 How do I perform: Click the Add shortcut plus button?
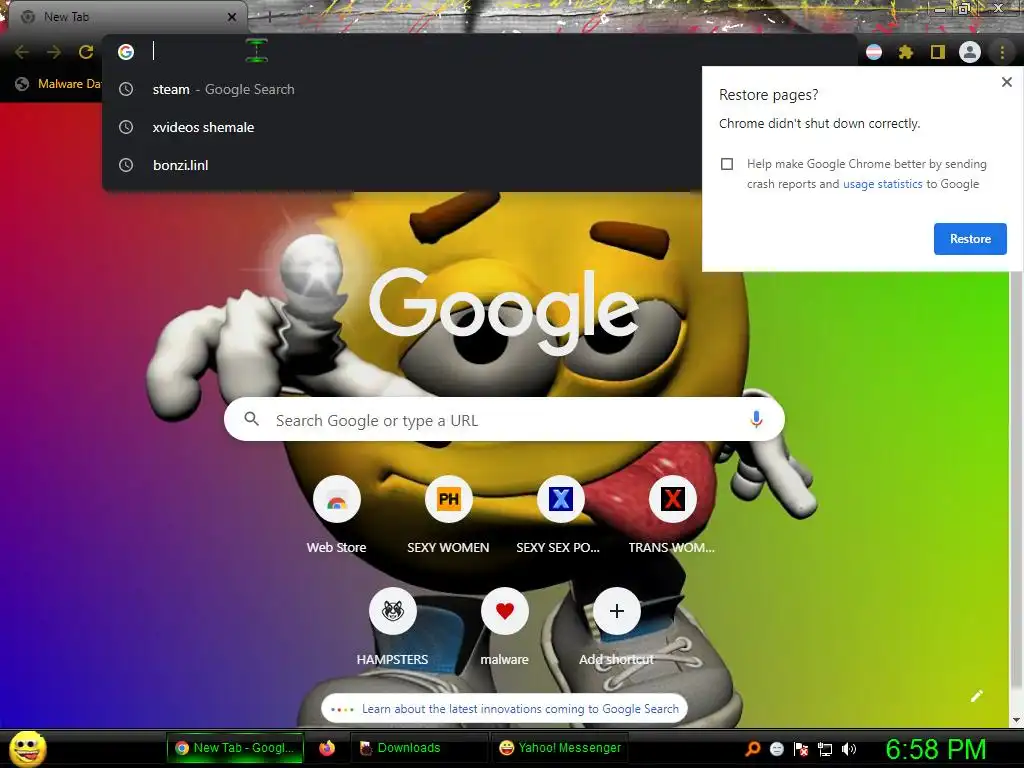tap(616, 611)
